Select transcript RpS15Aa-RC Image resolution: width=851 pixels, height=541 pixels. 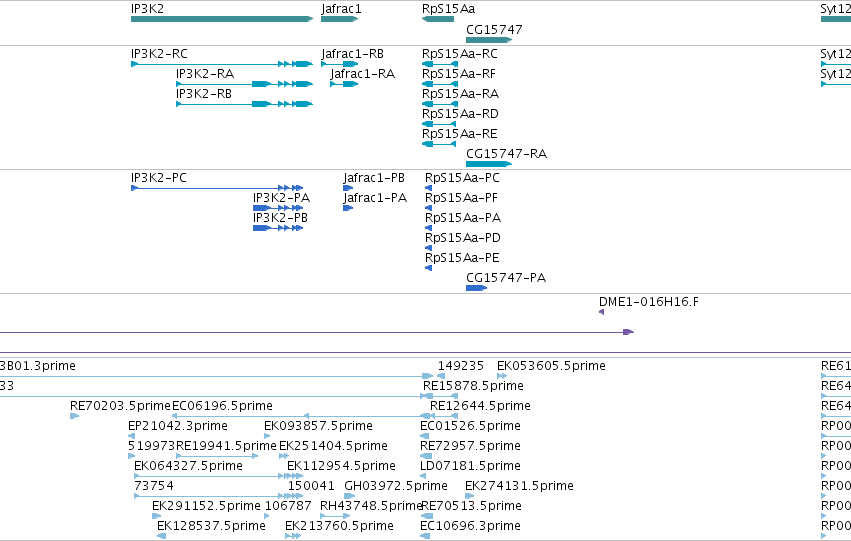440,64
